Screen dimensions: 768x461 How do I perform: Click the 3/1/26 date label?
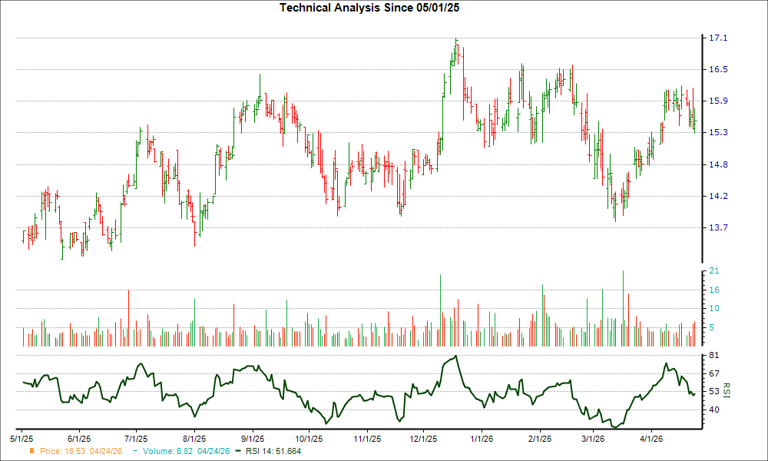[593, 438]
